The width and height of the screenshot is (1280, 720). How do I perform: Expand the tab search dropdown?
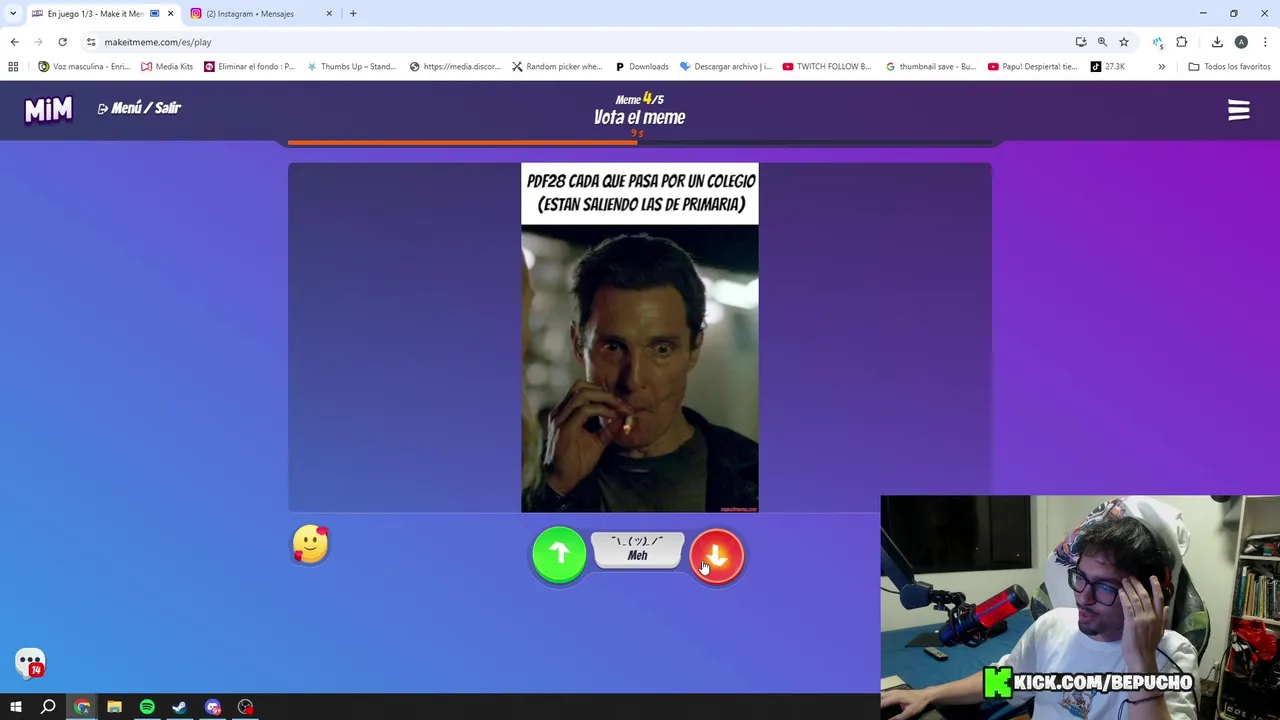click(x=12, y=14)
